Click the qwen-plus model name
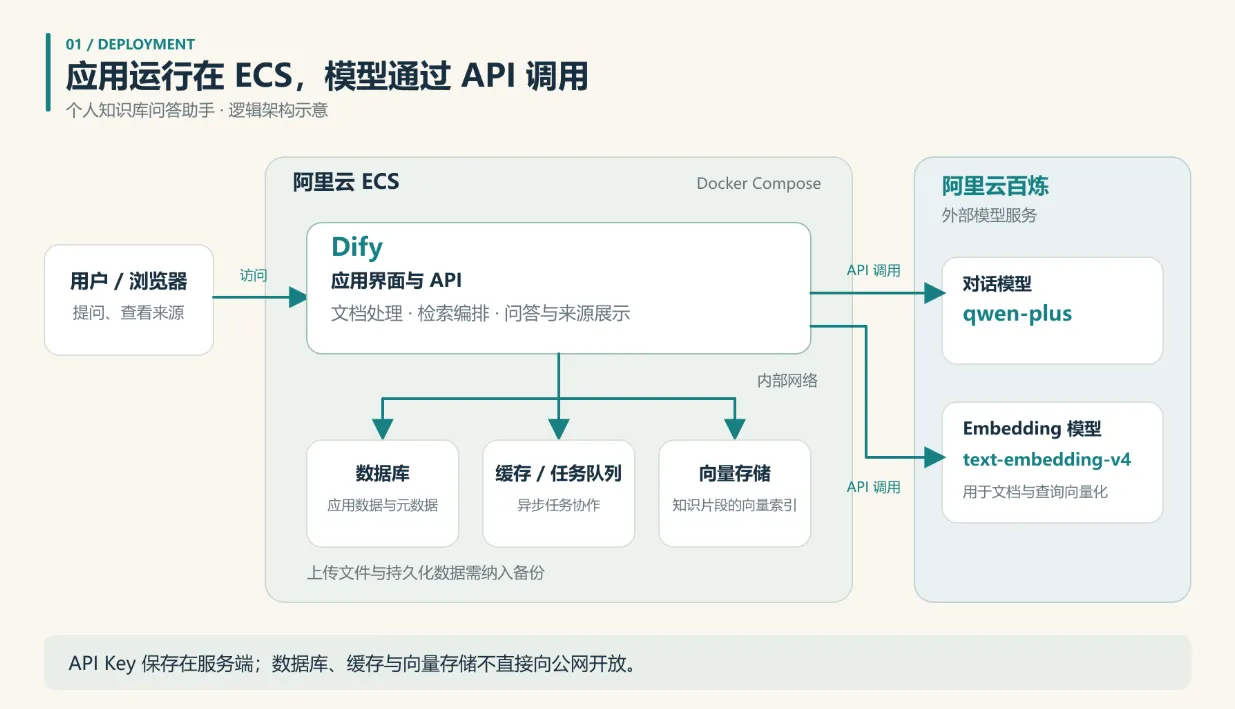Image resolution: width=1235 pixels, height=709 pixels. 1017,314
